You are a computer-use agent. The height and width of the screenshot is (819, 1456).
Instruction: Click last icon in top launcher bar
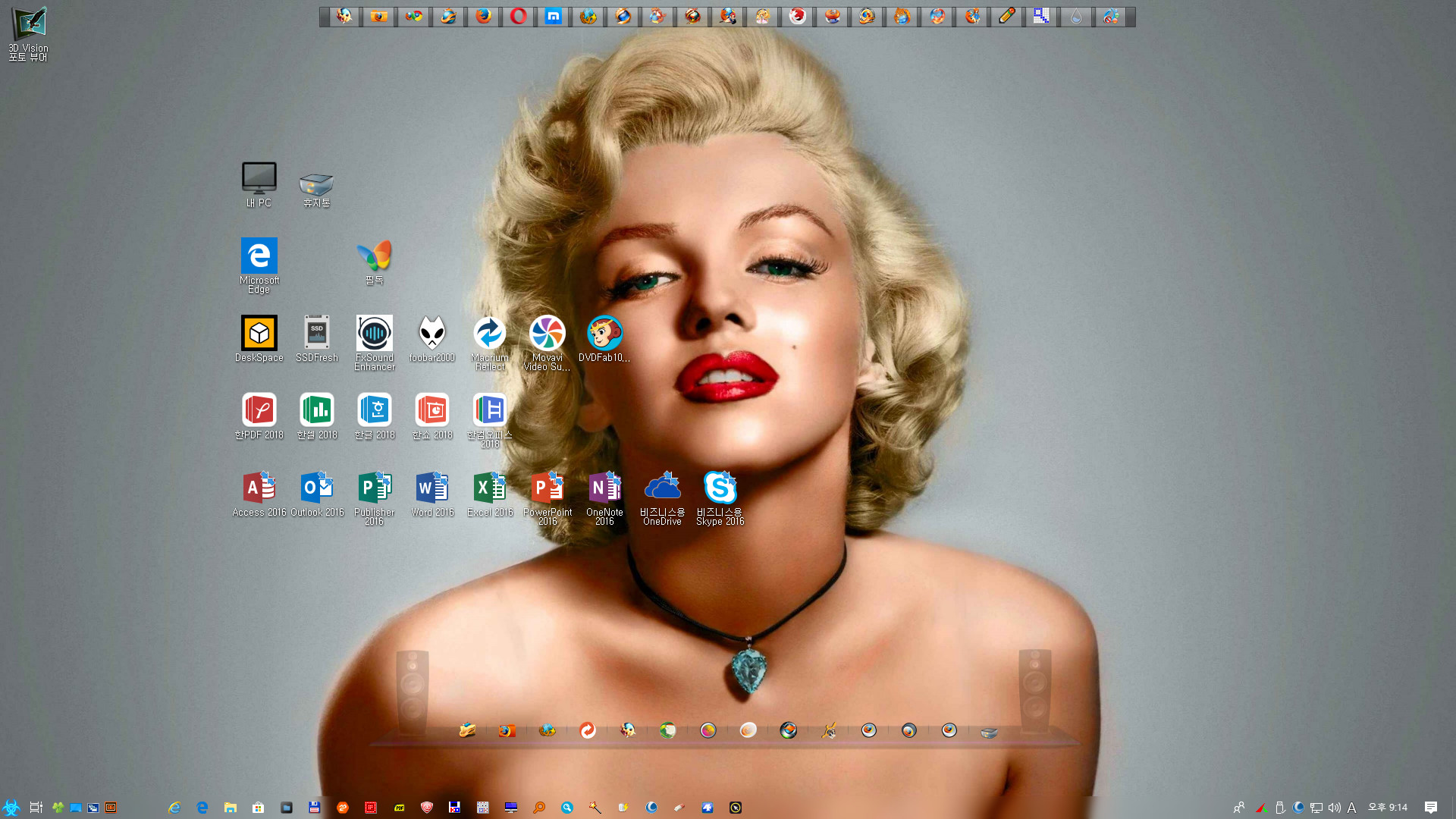click(1111, 16)
